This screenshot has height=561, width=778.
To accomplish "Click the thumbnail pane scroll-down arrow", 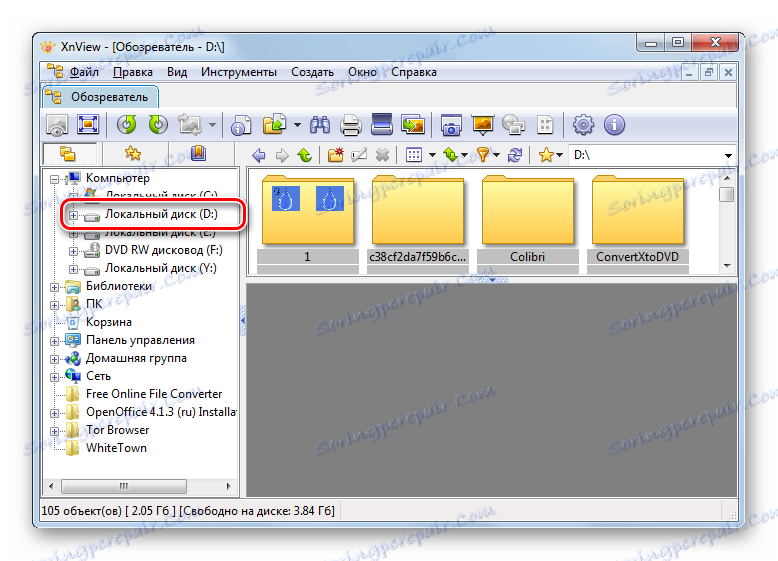I will pyautogui.click(x=727, y=265).
